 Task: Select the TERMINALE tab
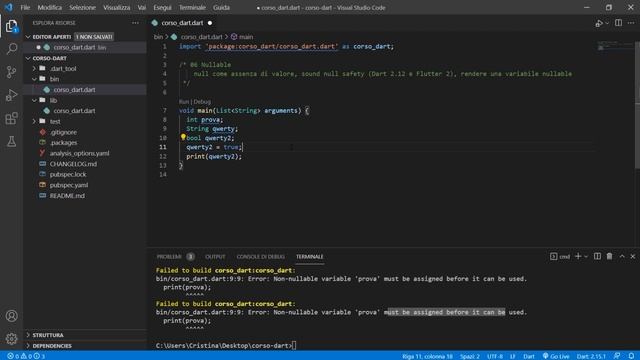click(x=309, y=257)
